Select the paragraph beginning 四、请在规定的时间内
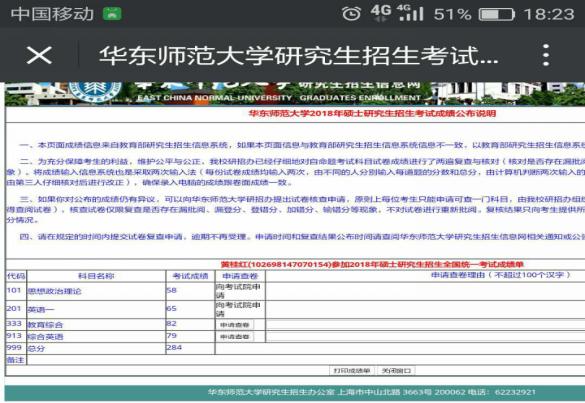 coord(302,237)
